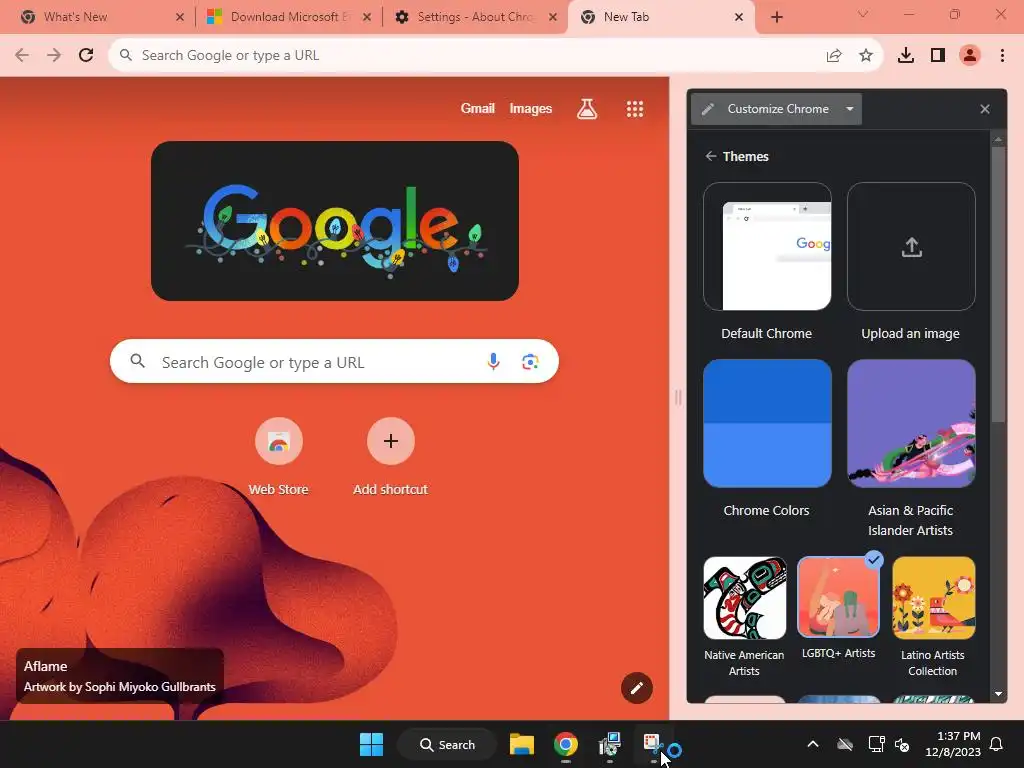Click the browser back arrow

click(x=22, y=56)
